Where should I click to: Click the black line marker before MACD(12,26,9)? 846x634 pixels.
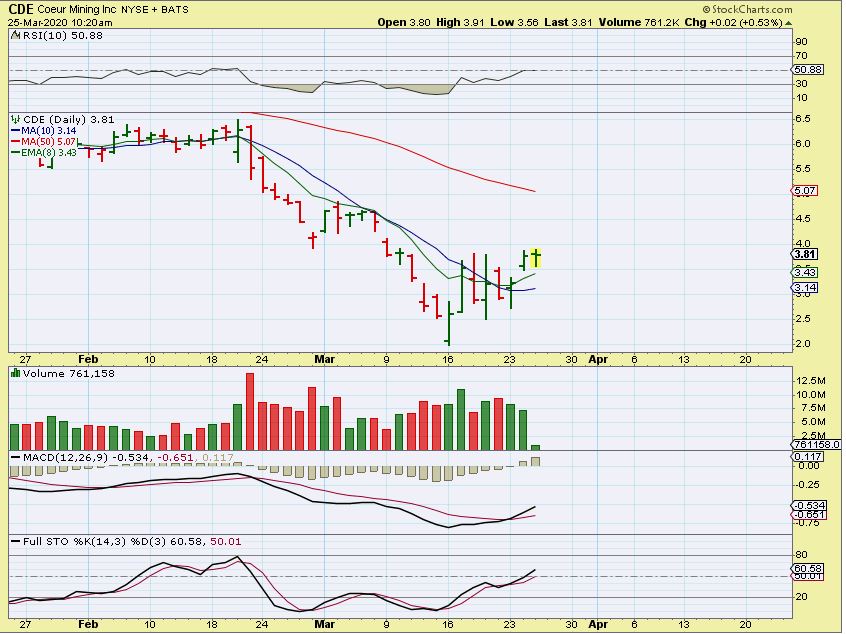click(16, 458)
